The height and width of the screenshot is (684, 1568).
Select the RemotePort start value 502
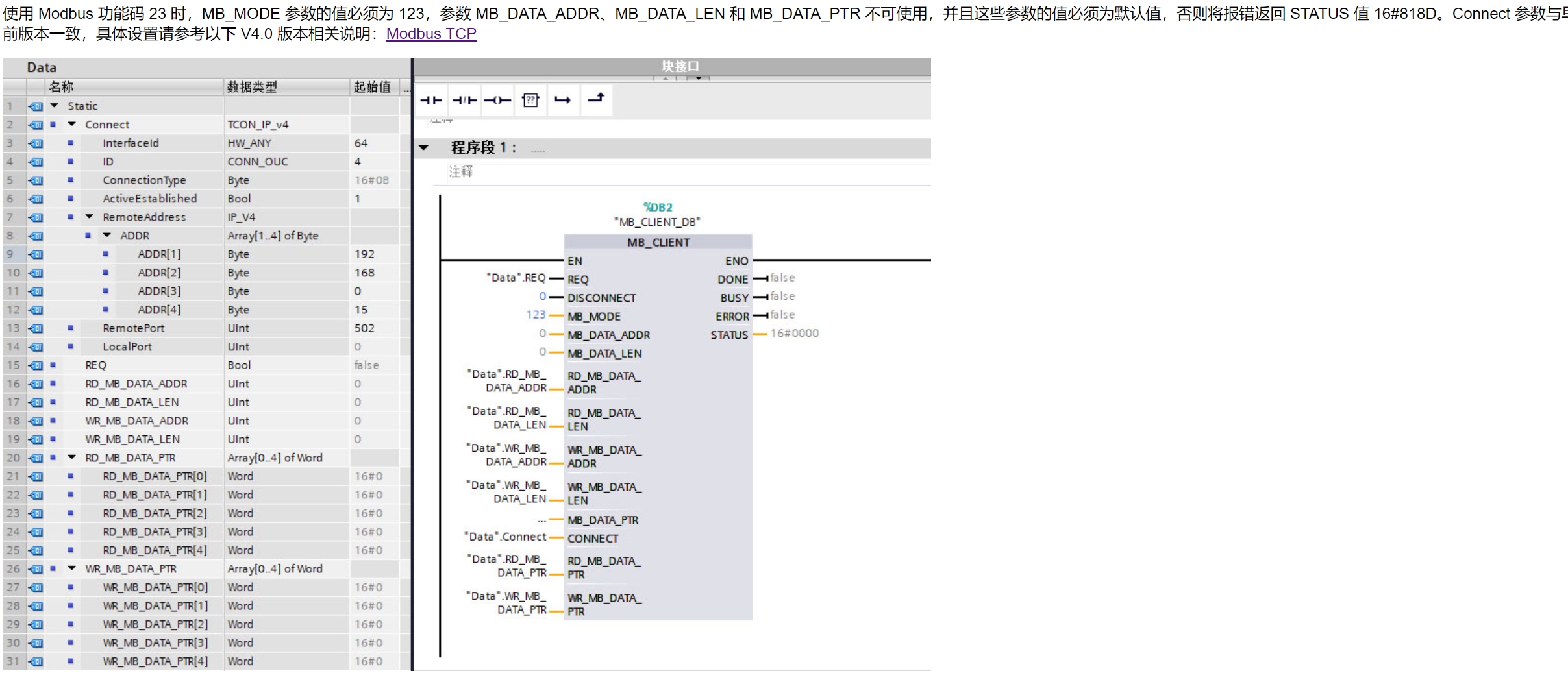pyautogui.click(x=364, y=328)
